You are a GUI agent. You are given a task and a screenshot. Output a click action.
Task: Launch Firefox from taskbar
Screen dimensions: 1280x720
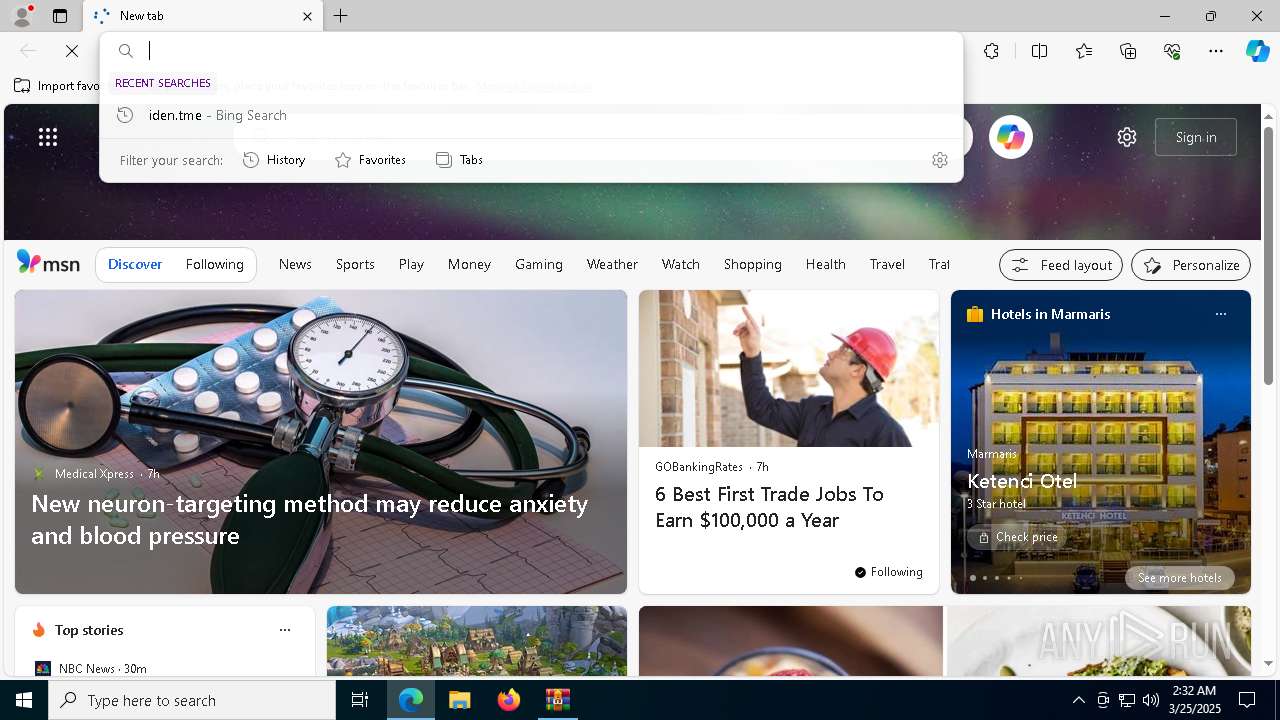point(509,700)
